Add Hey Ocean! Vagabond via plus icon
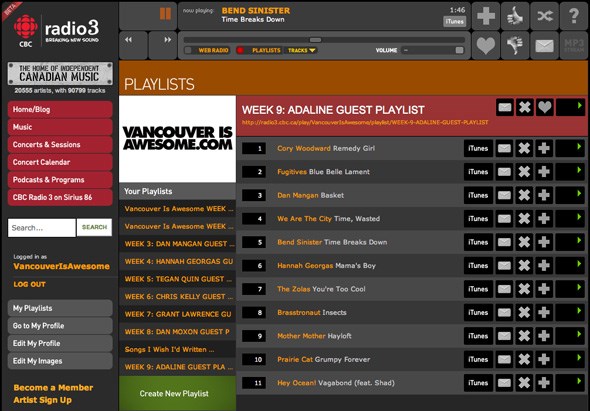 (544, 383)
